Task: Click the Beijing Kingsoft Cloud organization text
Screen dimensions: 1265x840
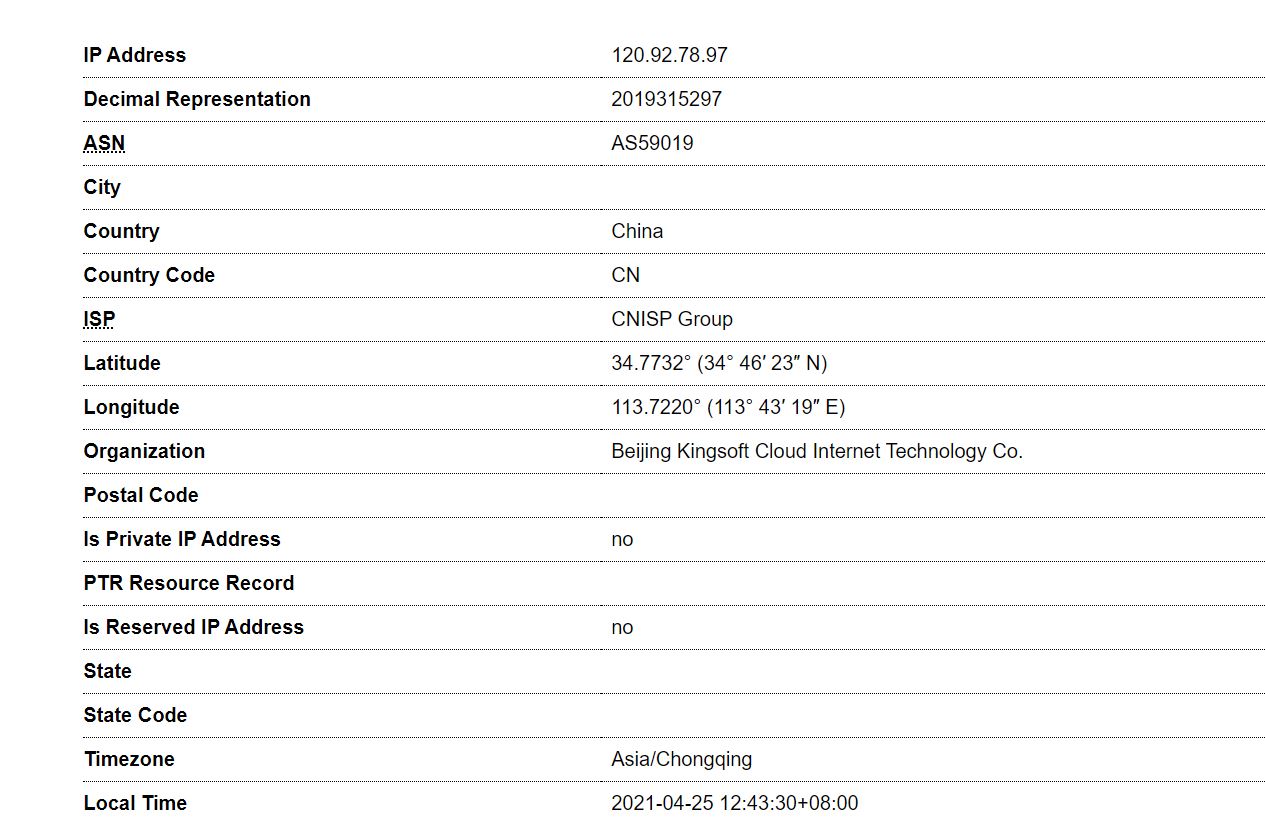Action: [x=817, y=451]
